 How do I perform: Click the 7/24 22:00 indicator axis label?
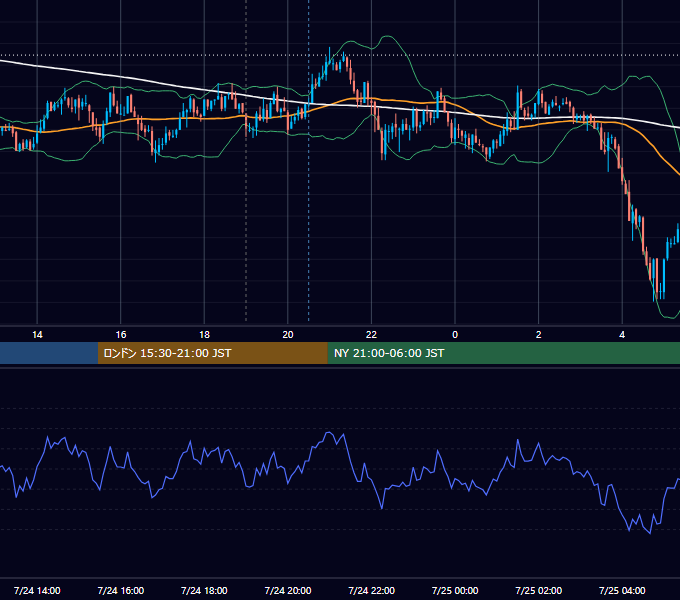(x=372, y=590)
